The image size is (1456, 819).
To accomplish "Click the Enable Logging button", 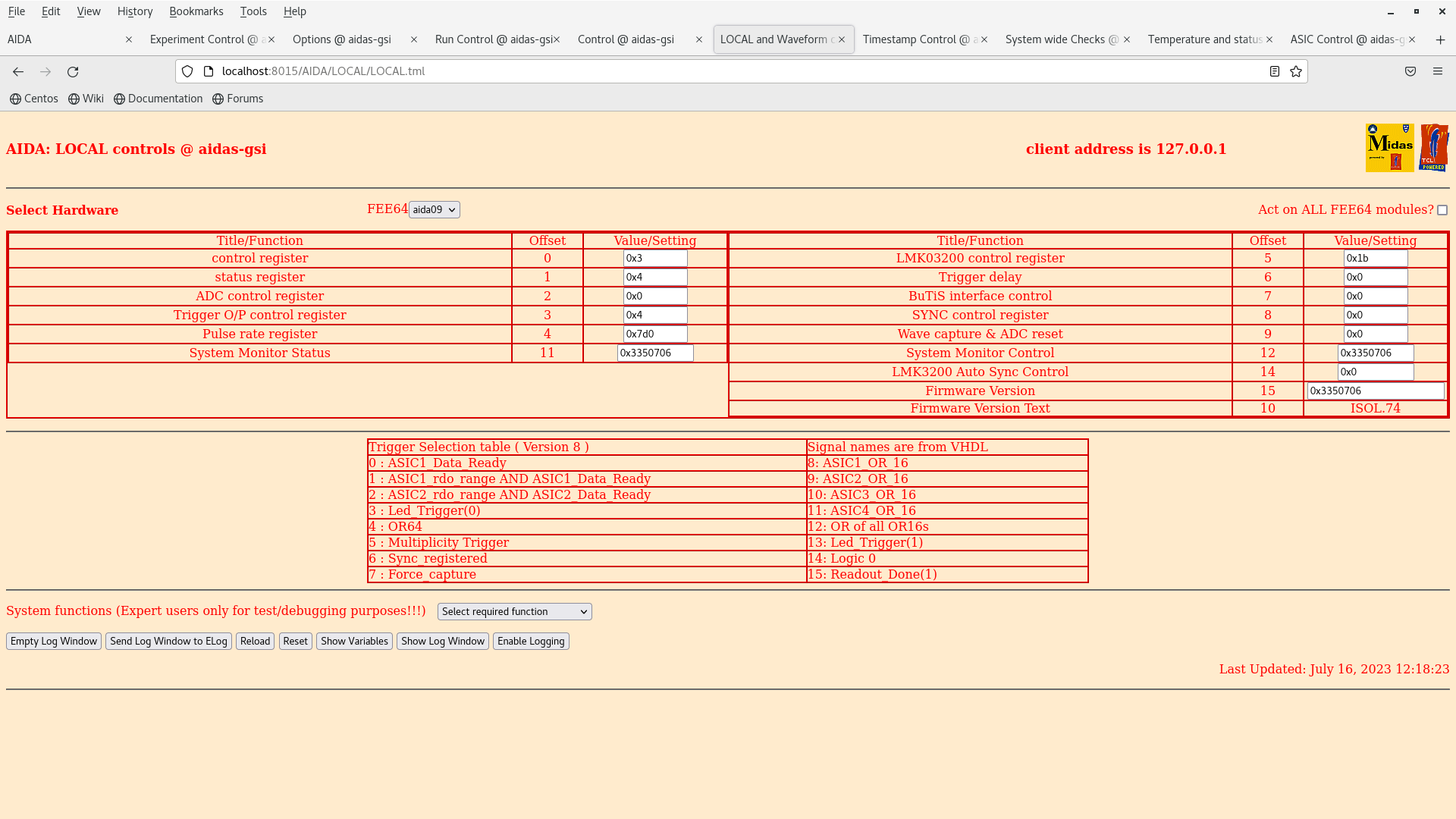I will [531, 641].
